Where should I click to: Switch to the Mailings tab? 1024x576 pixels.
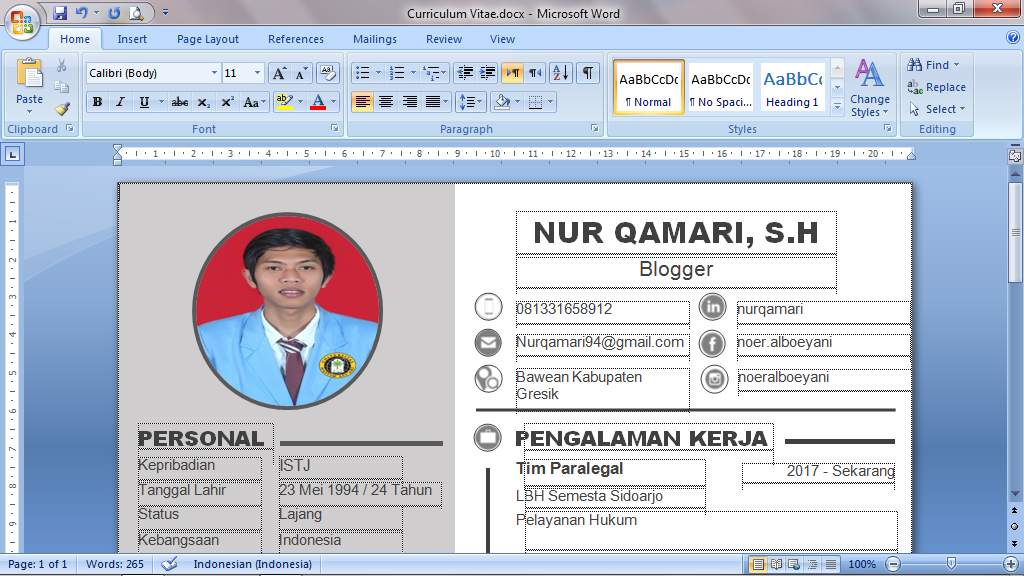click(374, 39)
